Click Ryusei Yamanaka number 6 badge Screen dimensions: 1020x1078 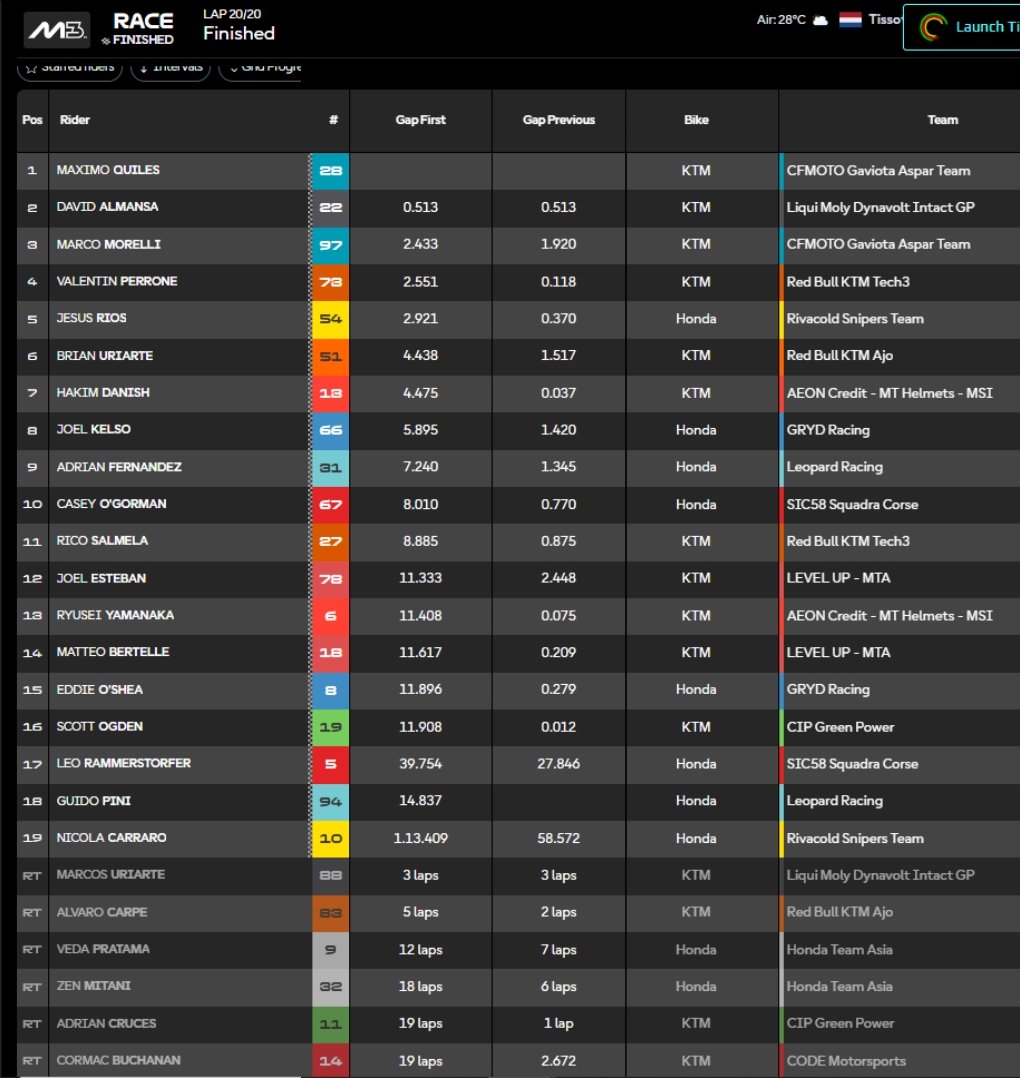pyautogui.click(x=331, y=616)
